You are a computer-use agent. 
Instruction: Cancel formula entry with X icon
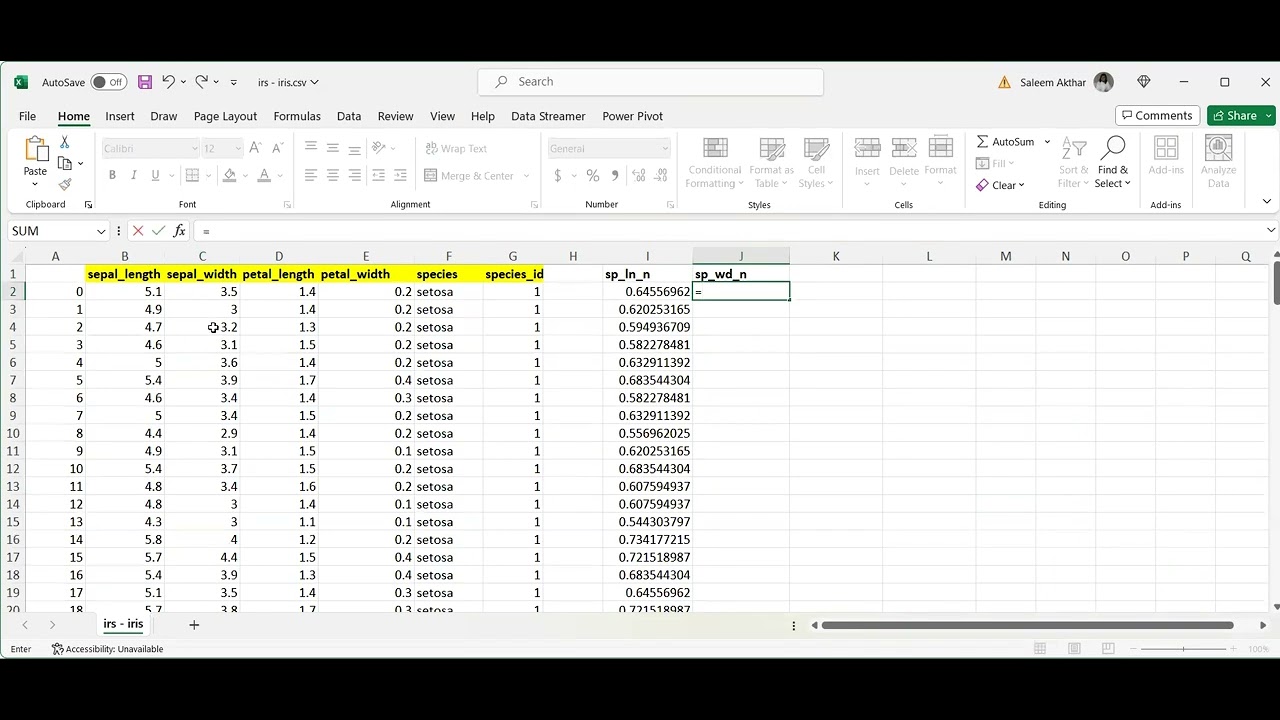(138, 231)
